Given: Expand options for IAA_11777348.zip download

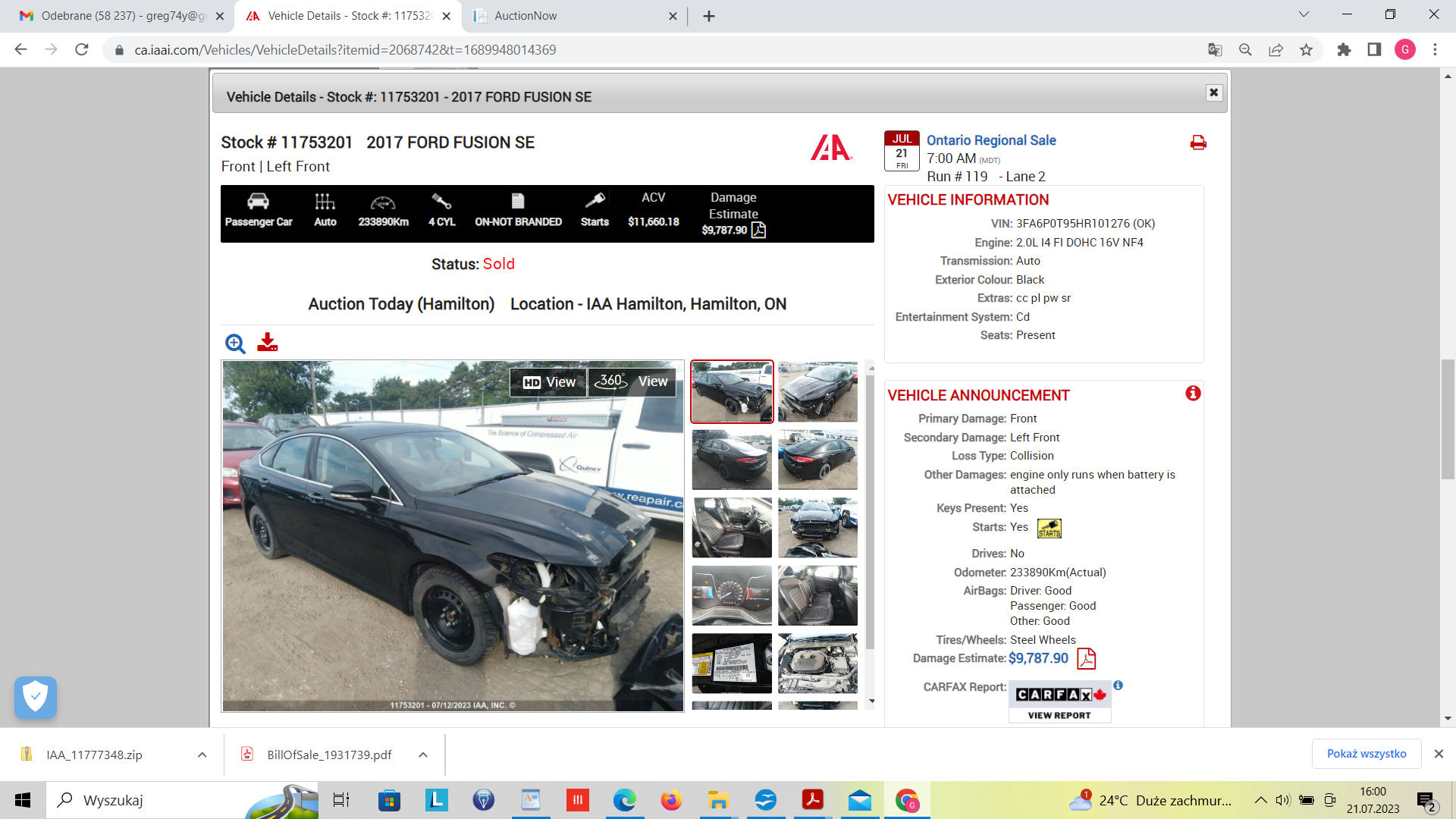Looking at the screenshot, I should point(202,755).
